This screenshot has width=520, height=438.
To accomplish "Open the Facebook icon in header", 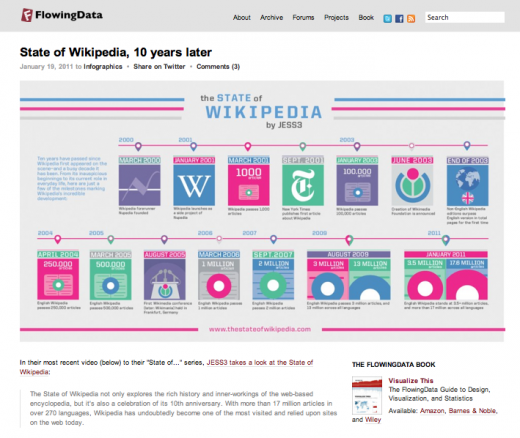I will point(399,18).
